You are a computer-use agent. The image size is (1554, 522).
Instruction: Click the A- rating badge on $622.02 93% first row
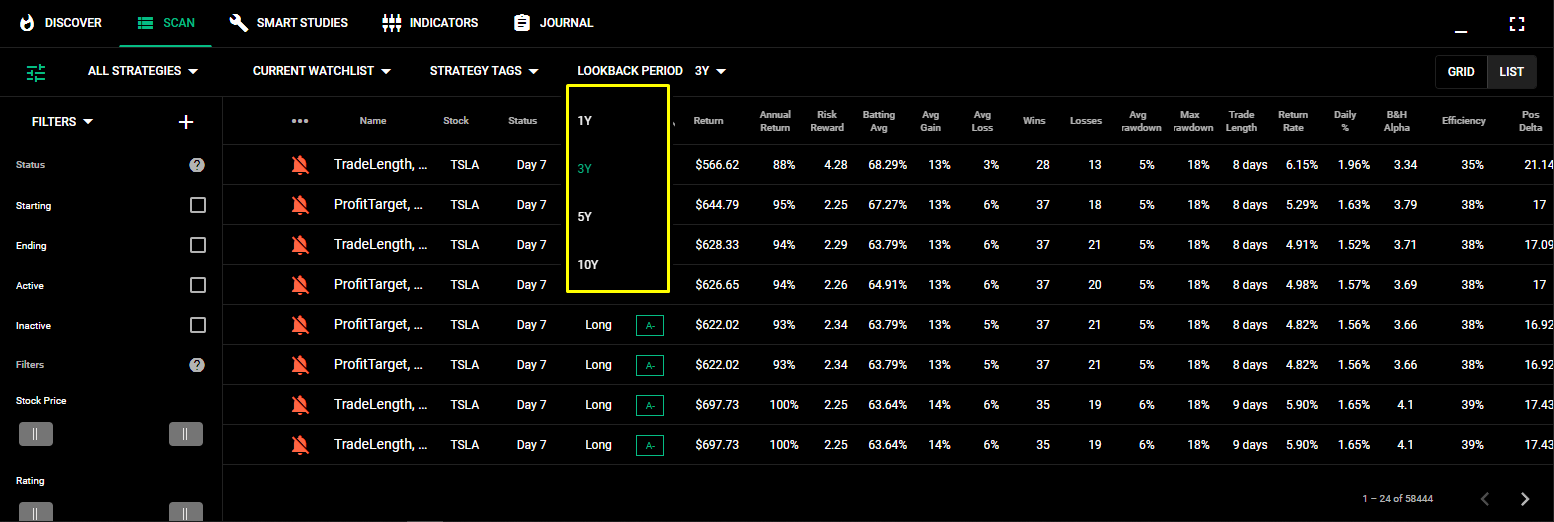[x=649, y=325]
